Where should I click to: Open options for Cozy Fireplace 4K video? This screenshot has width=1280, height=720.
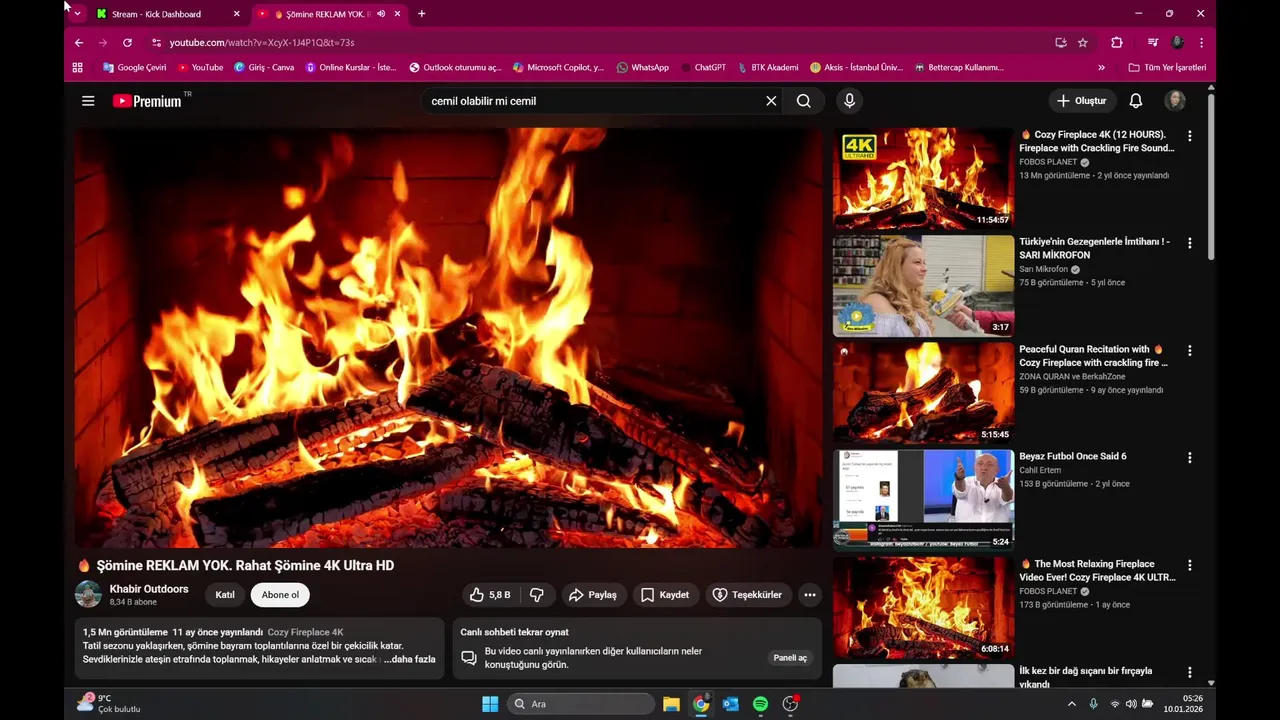click(1190, 135)
